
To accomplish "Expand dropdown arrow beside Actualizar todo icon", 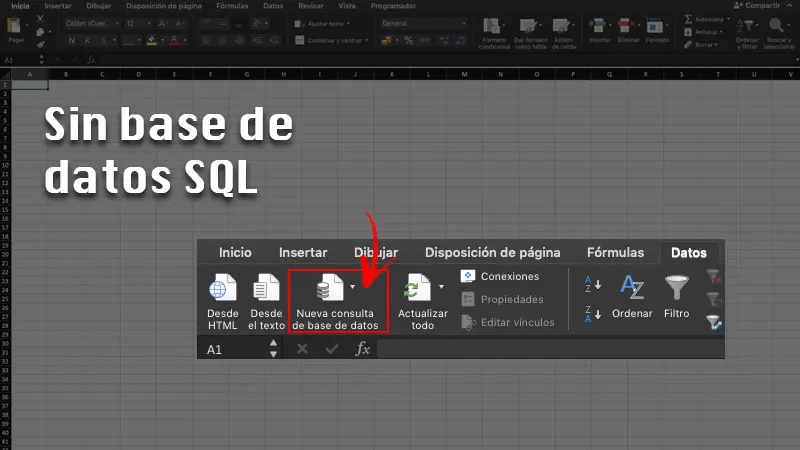I will 441,287.
